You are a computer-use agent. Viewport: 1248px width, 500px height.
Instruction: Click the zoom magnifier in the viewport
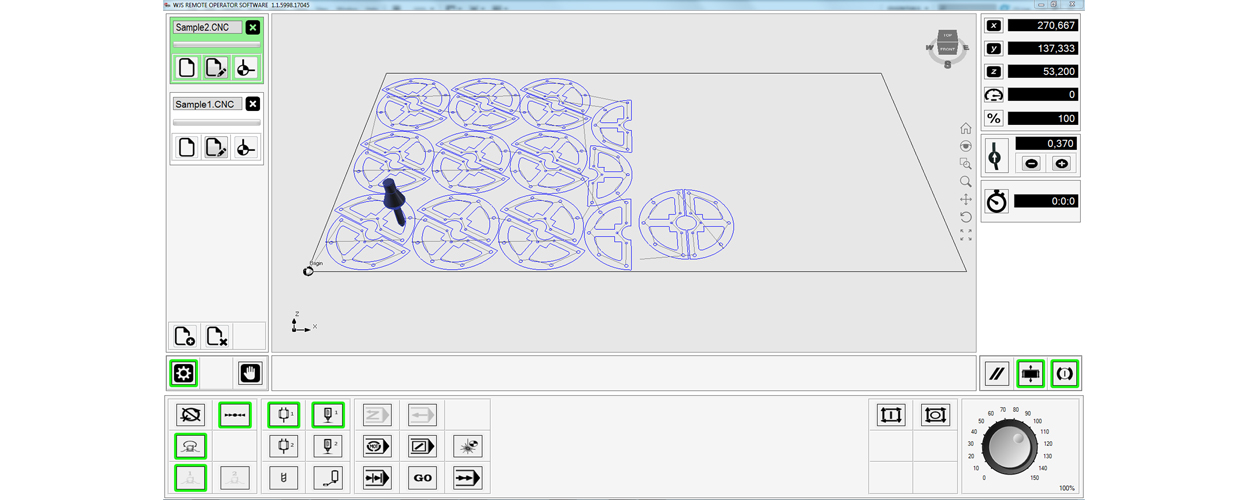965,182
